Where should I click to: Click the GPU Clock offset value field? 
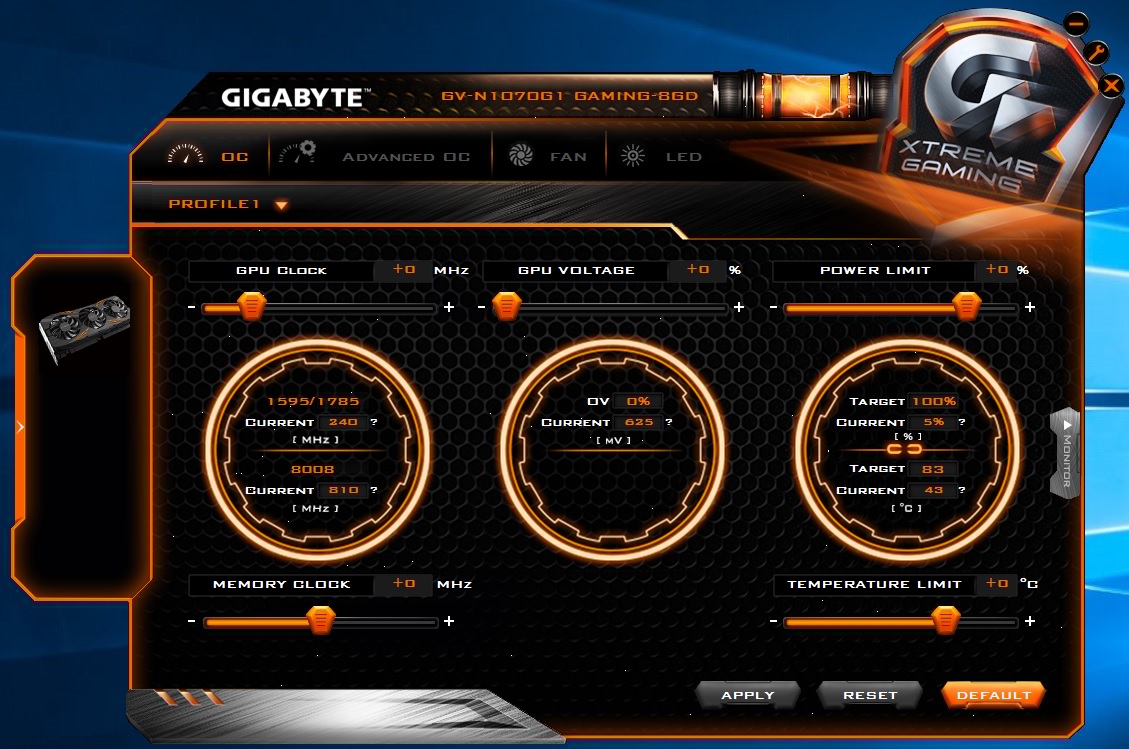coord(404,270)
